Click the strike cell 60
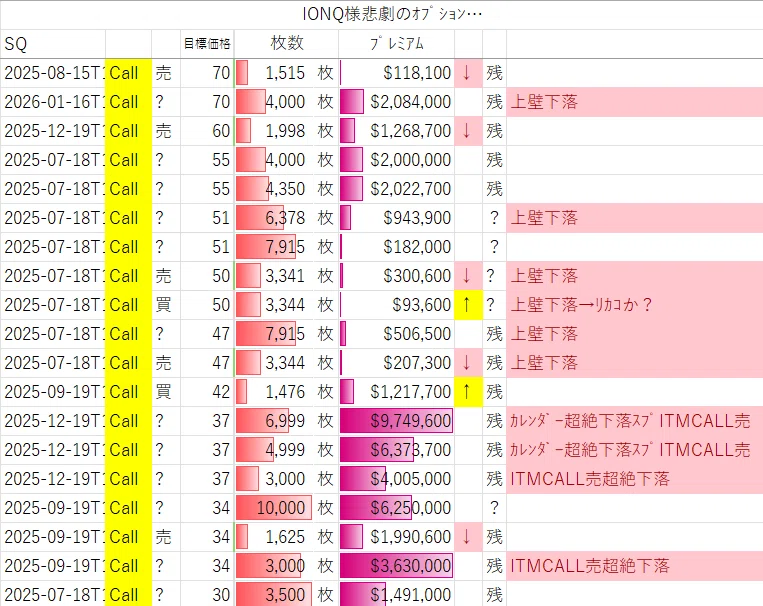The width and height of the screenshot is (763, 606). (207, 131)
